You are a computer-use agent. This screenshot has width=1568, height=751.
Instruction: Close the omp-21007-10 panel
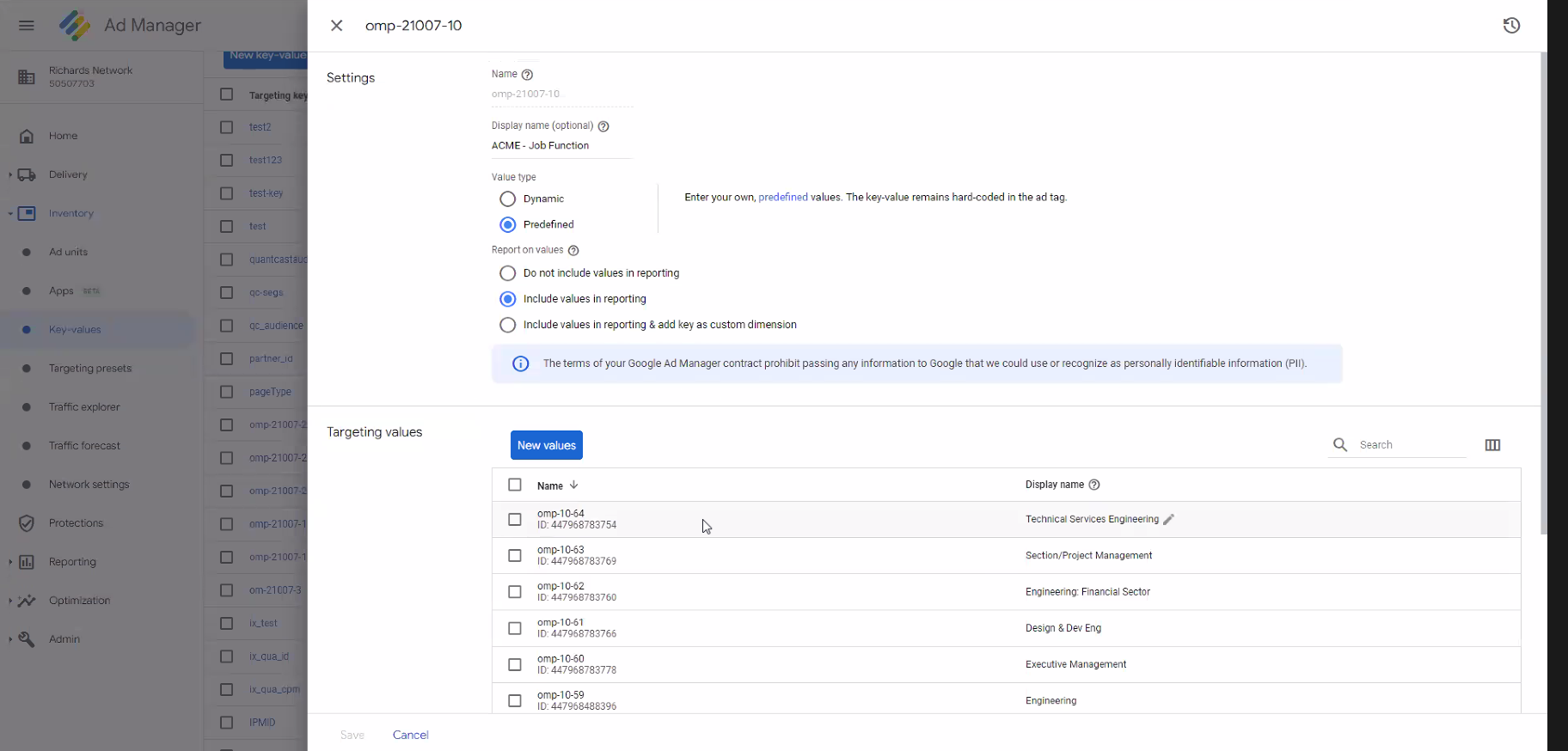pyautogui.click(x=337, y=26)
